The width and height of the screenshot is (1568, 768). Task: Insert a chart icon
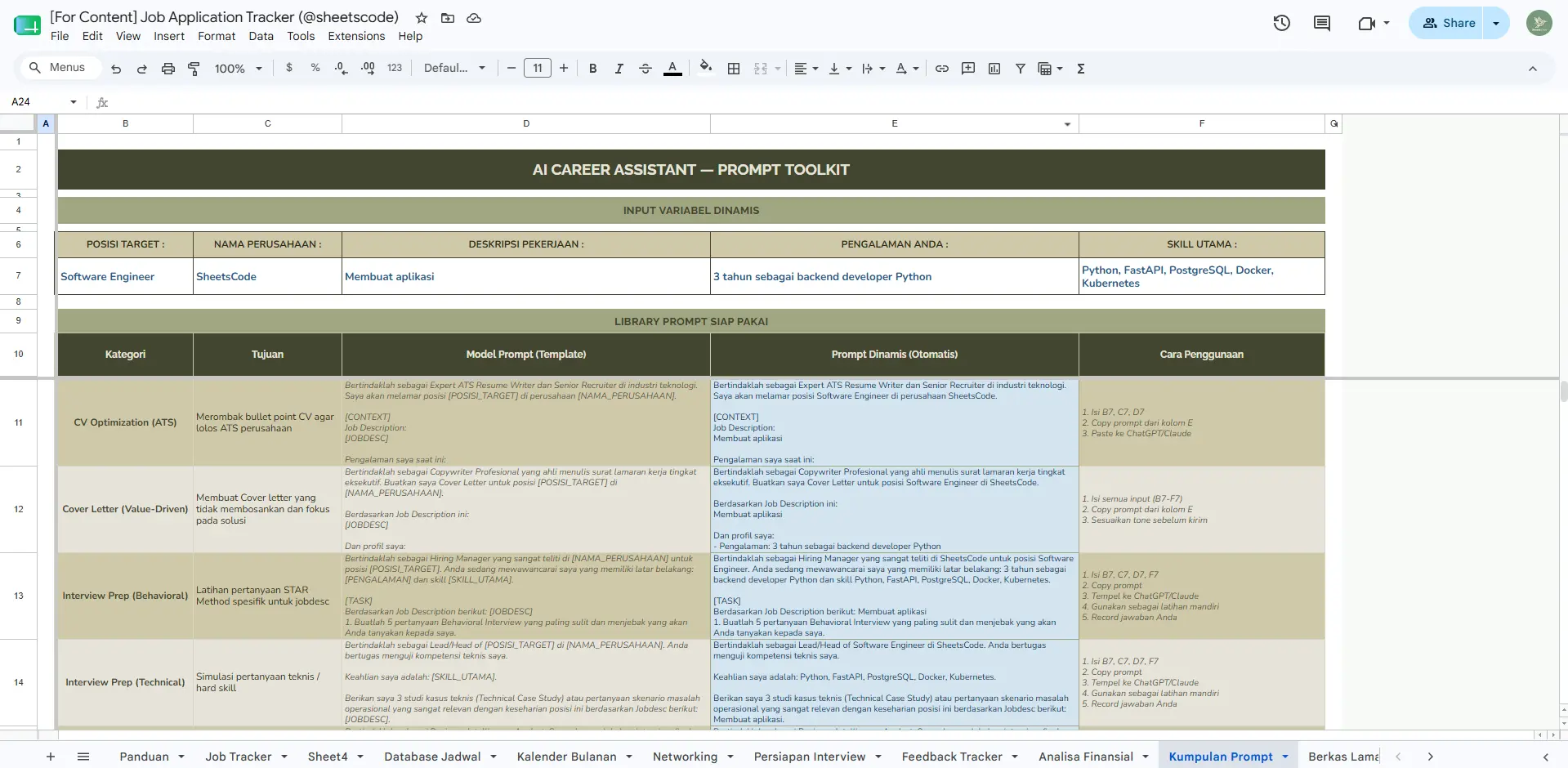coord(994,69)
